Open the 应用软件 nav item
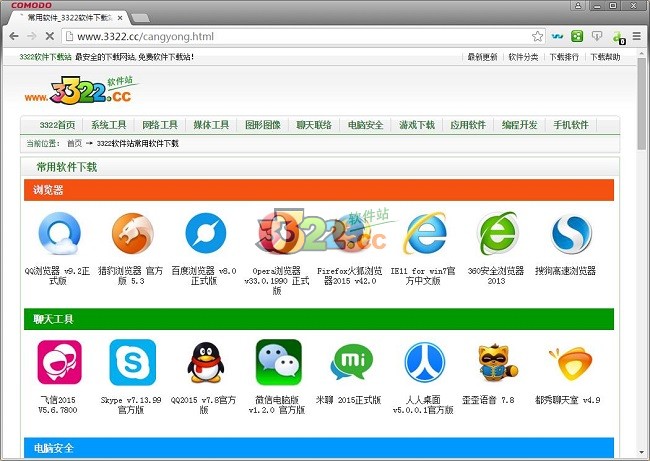Viewport: 650px width, 461px height. click(x=468, y=125)
